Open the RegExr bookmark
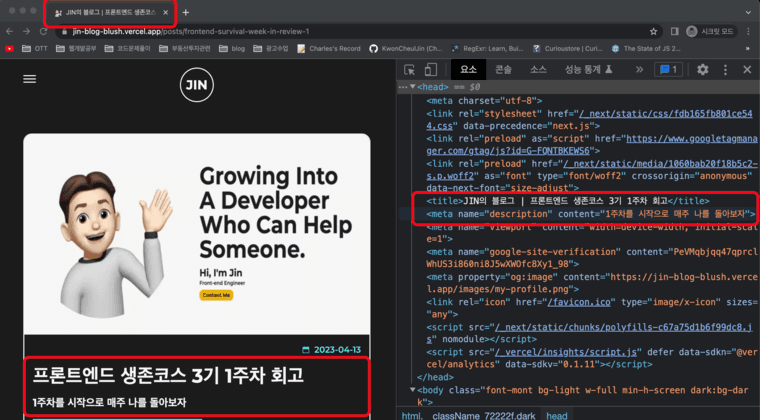760x420 pixels. click(487, 48)
